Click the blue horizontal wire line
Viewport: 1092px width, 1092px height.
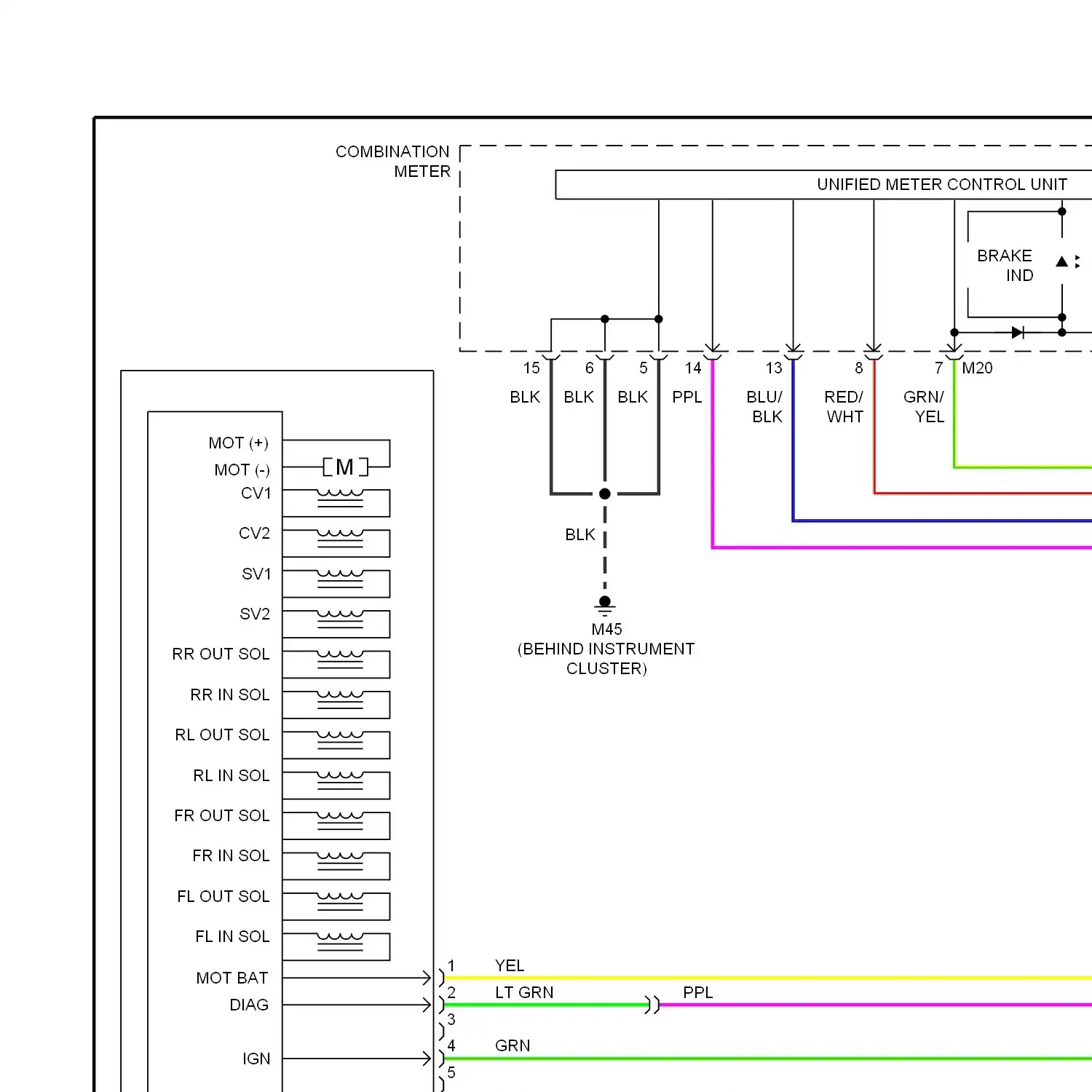pos(943,521)
